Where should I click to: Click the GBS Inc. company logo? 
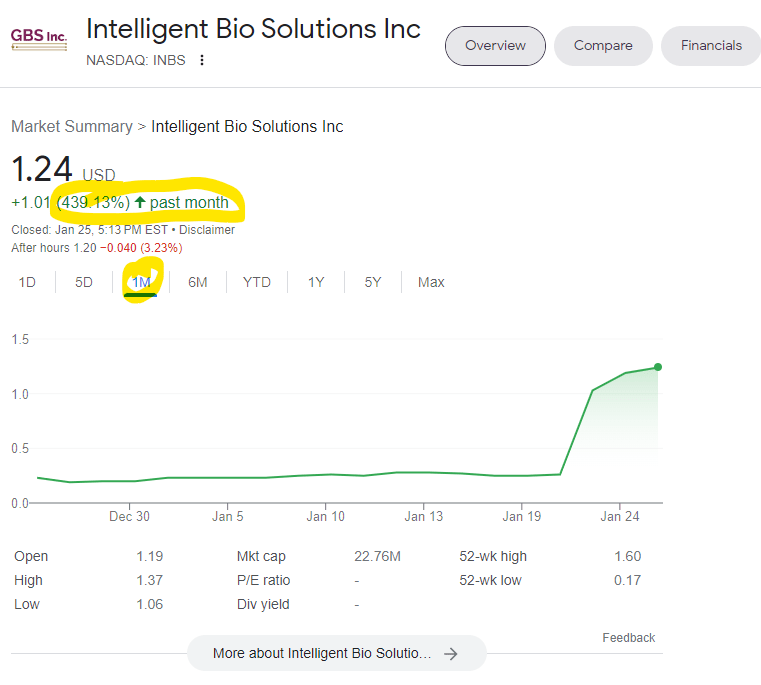point(39,39)
